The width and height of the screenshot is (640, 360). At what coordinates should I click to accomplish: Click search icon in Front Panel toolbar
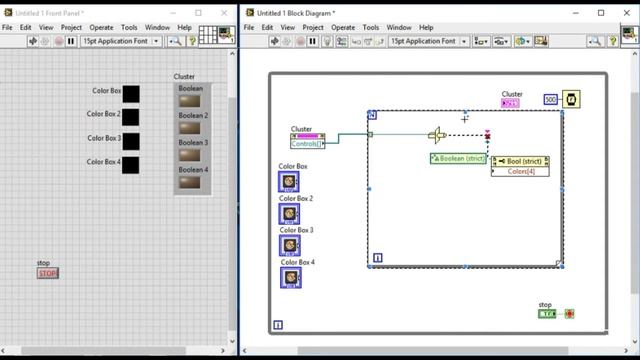pos(176,41)
